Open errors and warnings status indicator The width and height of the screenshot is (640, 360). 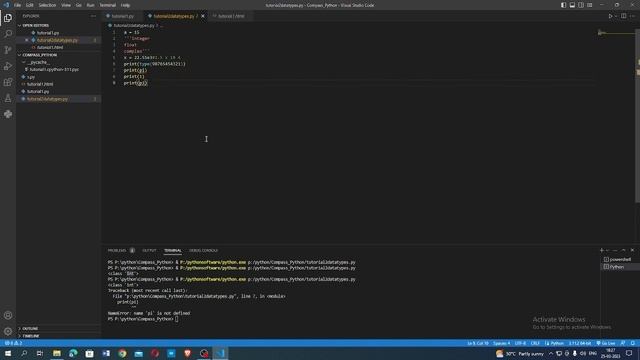pos(13,343)
